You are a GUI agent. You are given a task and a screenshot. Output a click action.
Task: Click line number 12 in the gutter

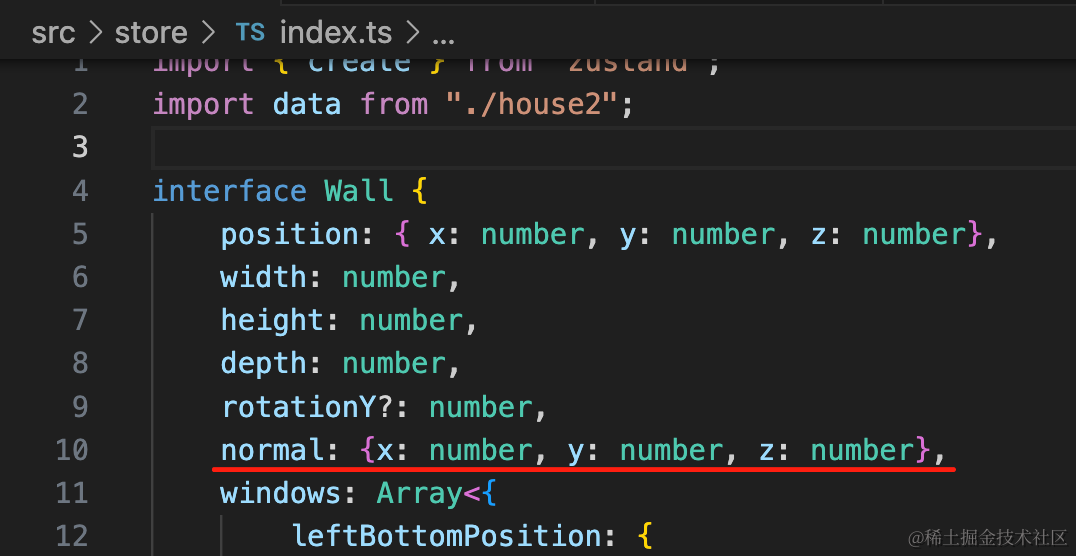(x=71, y=536)
